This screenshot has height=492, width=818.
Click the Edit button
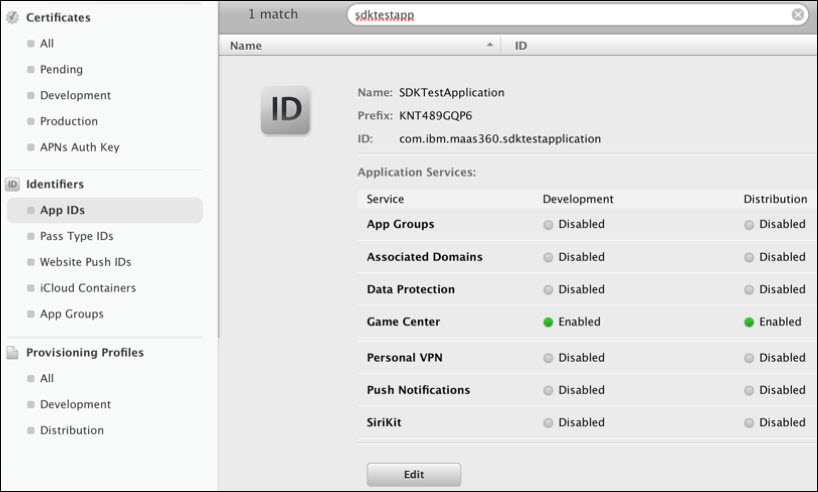[414, 474]
